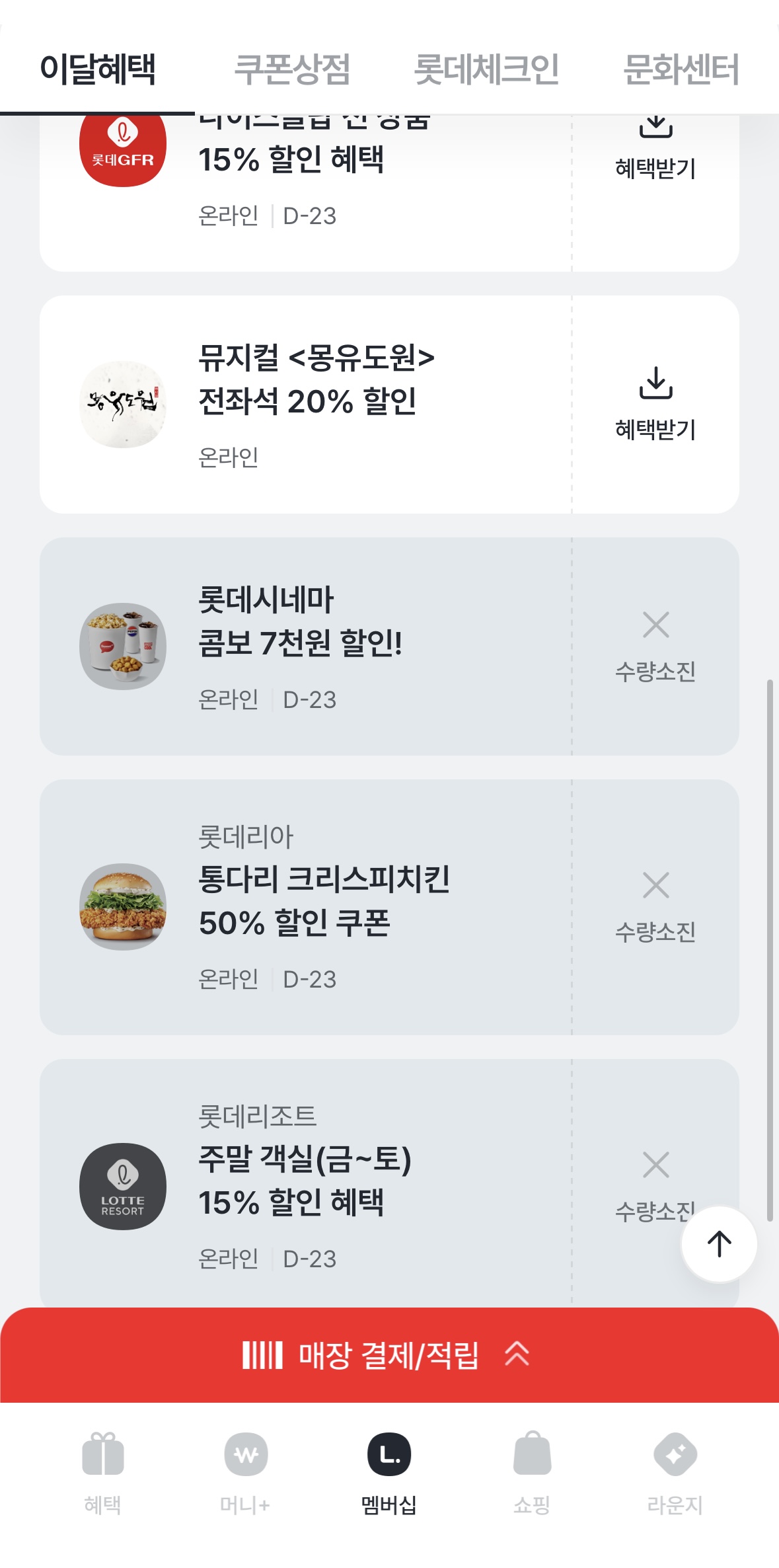Select the 이달혜택 tab
Screen dimensions: 779x1568
click(x=98, y=69)
